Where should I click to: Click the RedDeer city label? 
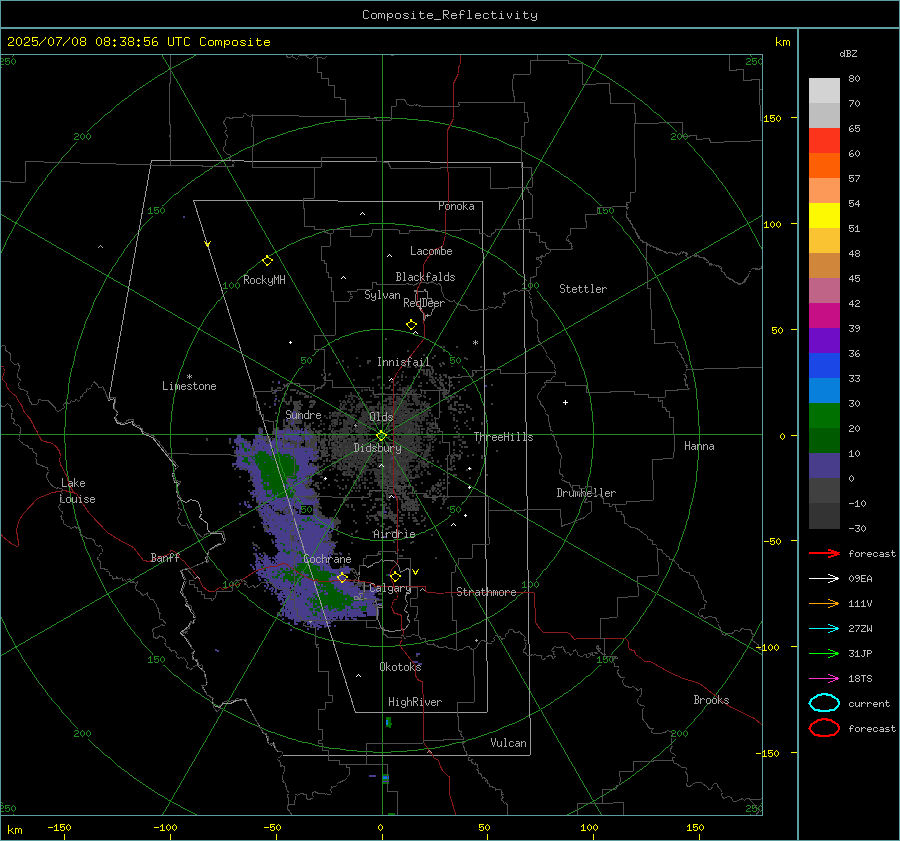(424, 303)
